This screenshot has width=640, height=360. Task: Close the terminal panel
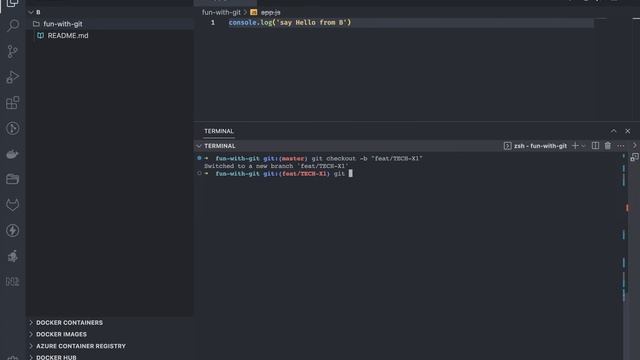tap(628, 131)
